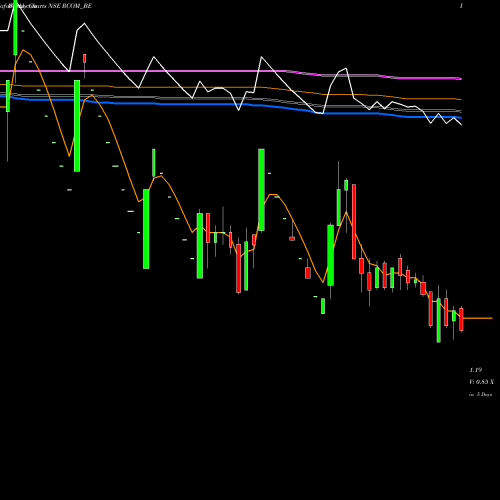Click the 1.19 price value
Viewport: 500px width, 500px height.
click(x=476, y=370)
